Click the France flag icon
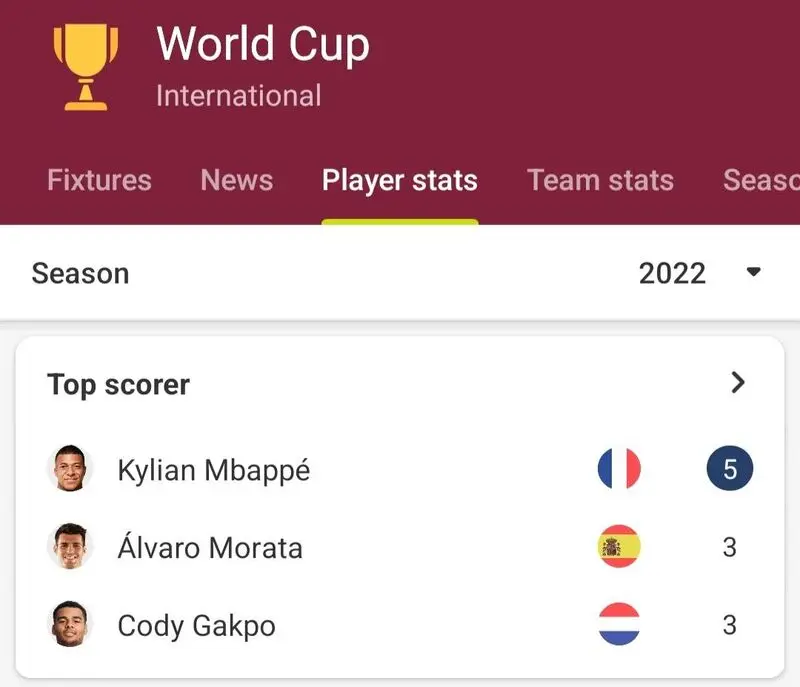Image resolution: width=800 pixels, height=687 pixels. click(619, 468)
